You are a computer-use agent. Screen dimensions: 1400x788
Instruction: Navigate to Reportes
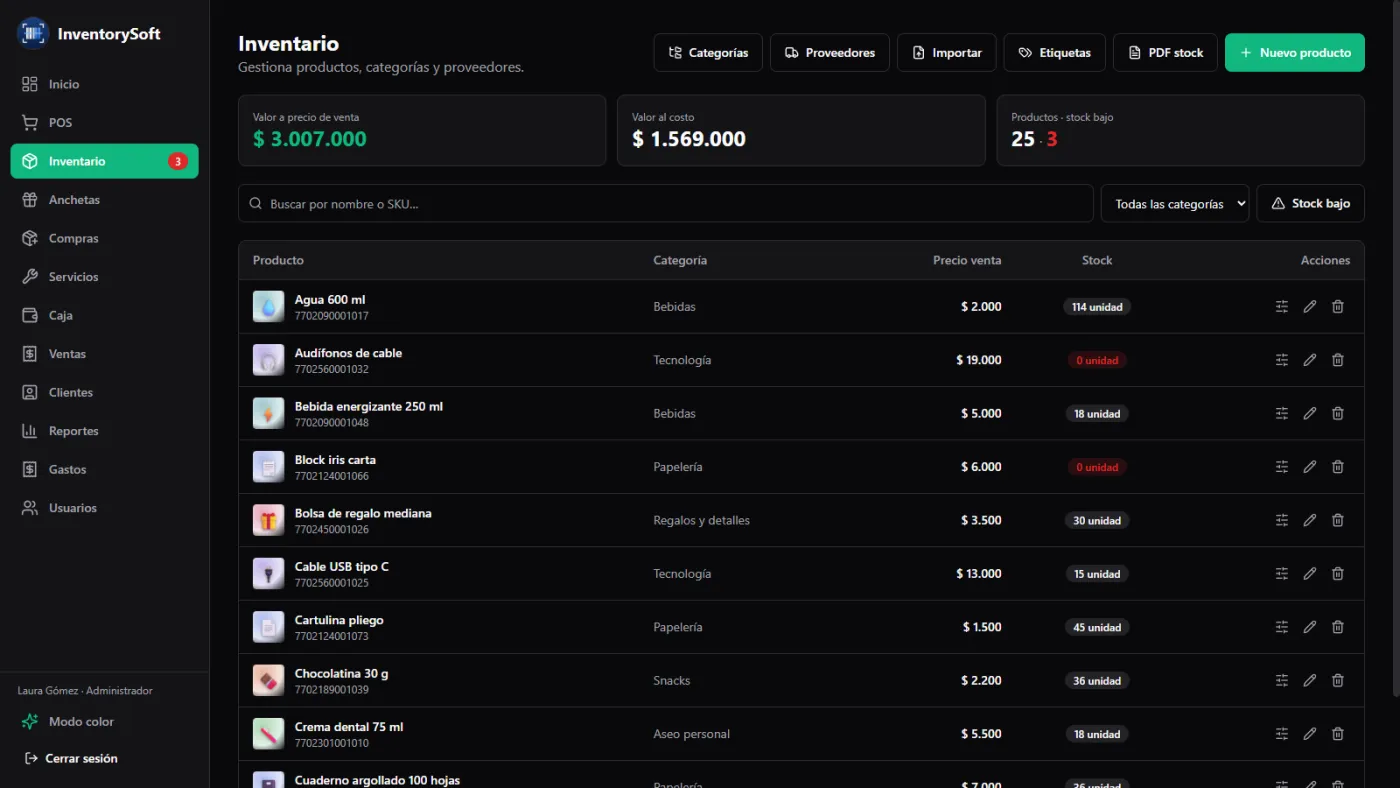pyautogui.click(x=104, y=431)
